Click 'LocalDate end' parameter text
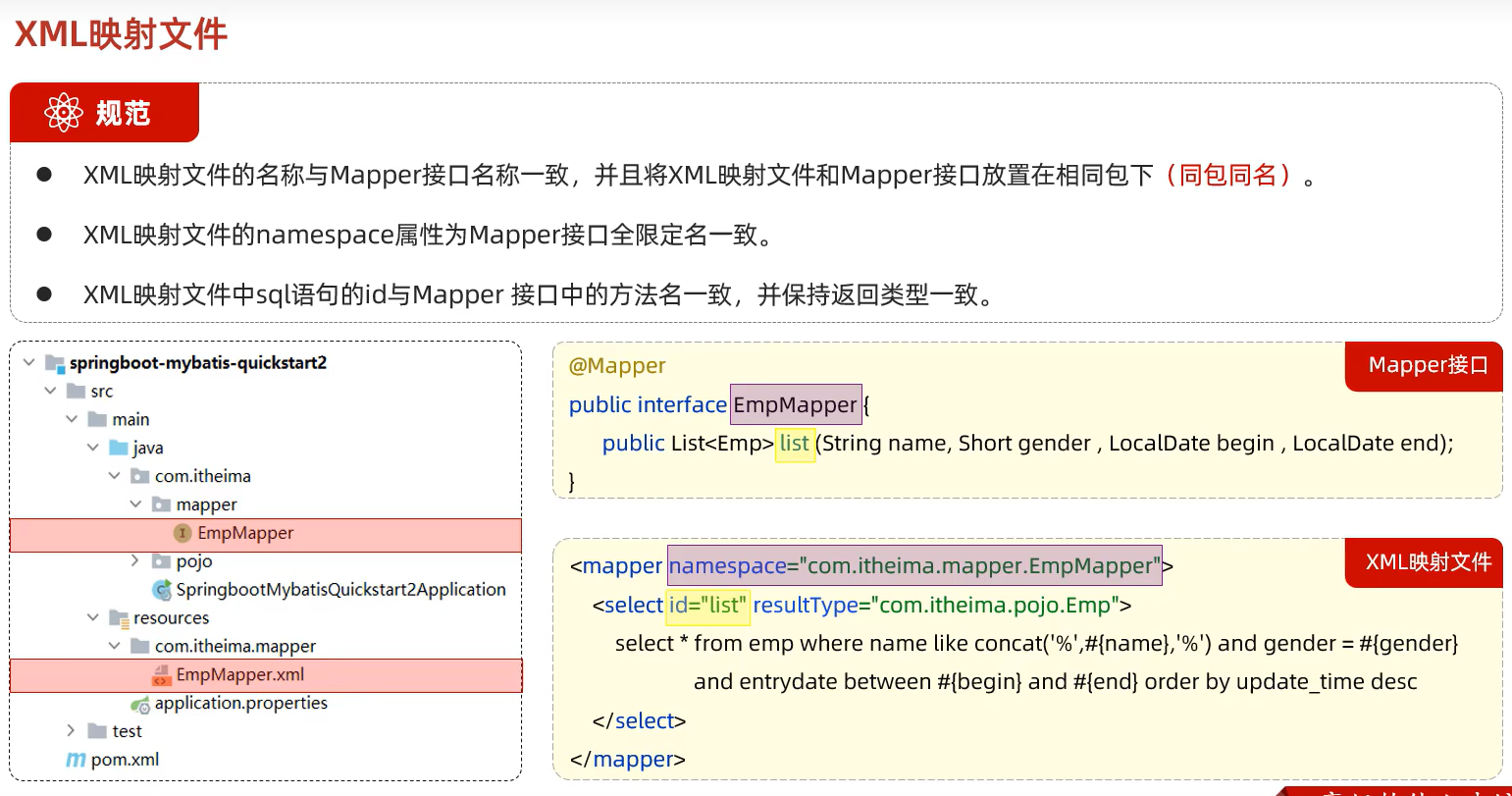 (1366, 444)
